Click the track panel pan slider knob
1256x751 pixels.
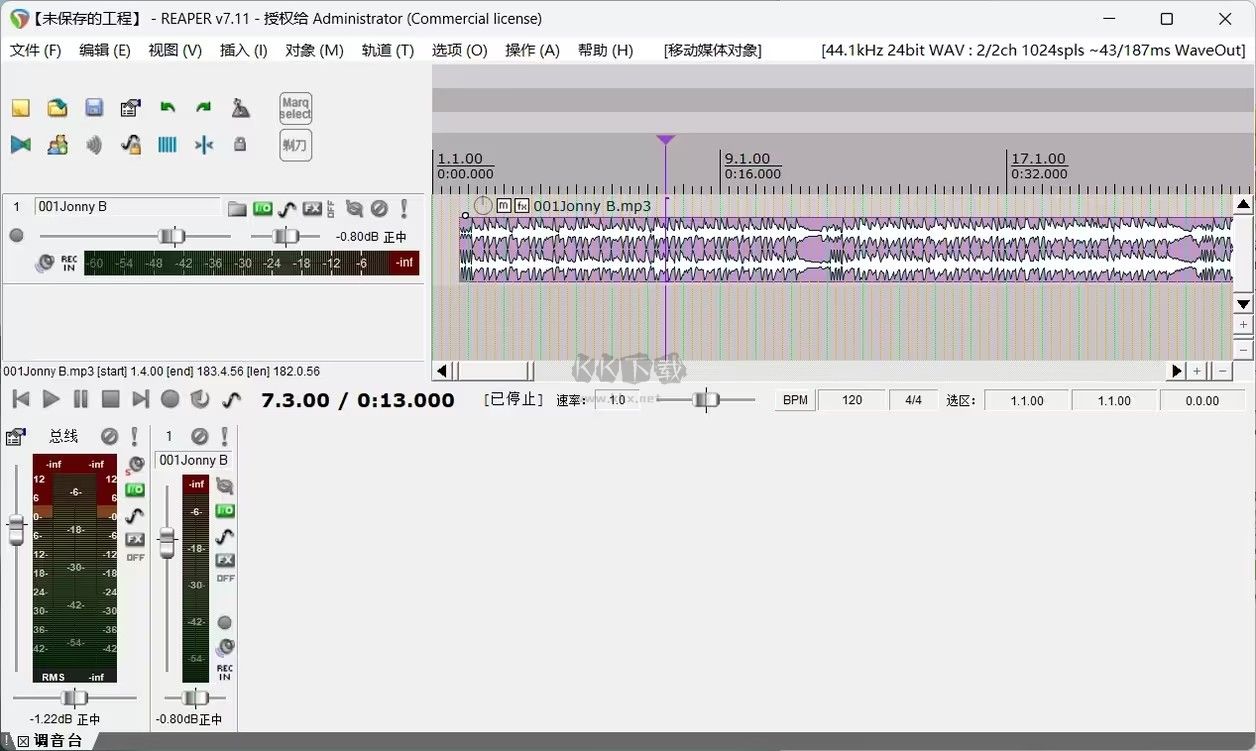pos(286,236)
